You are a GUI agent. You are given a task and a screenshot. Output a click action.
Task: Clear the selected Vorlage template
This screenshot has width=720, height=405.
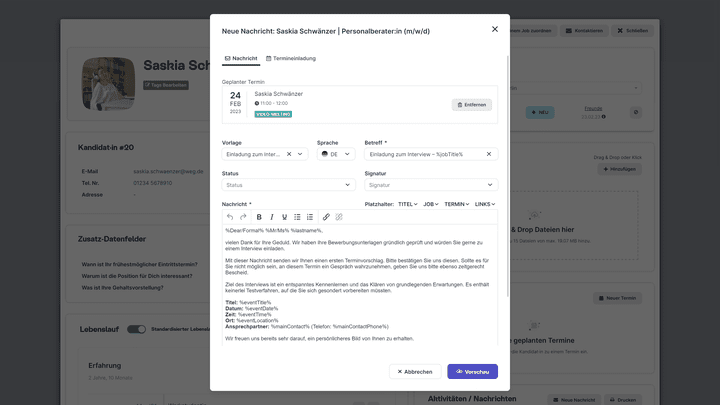pyautogui.click(x=290, y=154)
